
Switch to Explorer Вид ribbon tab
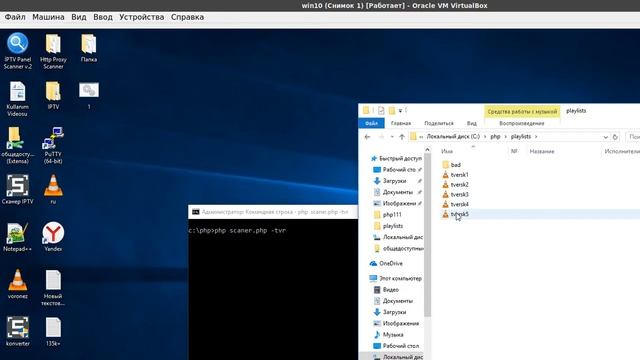[x=471, y=123]
